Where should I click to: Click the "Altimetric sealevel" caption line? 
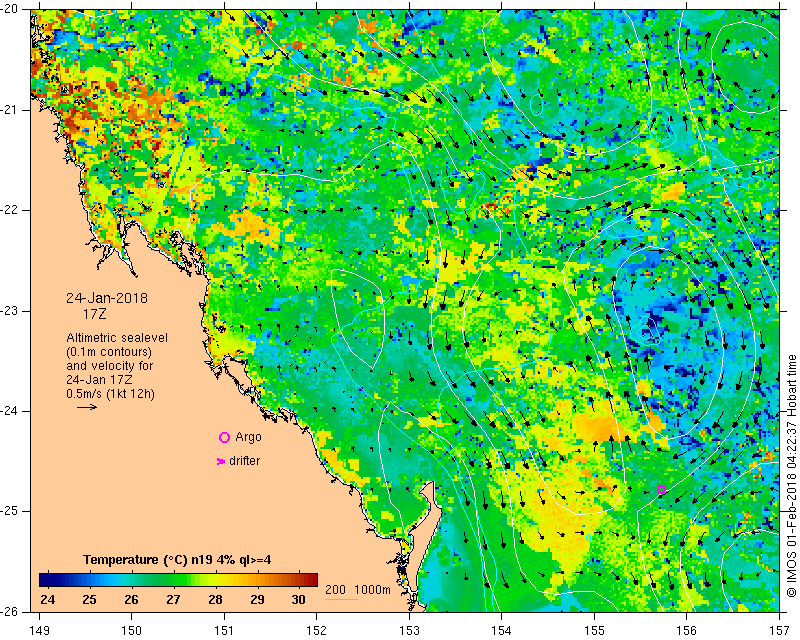(x=117, y=338)
